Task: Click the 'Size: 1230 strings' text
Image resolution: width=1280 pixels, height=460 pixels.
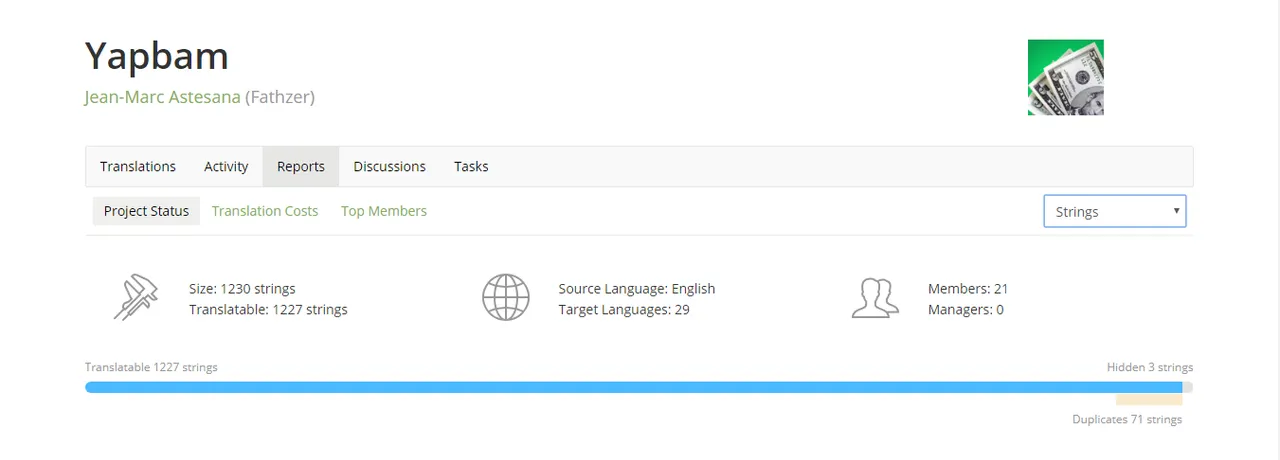Action: point(242,289)
